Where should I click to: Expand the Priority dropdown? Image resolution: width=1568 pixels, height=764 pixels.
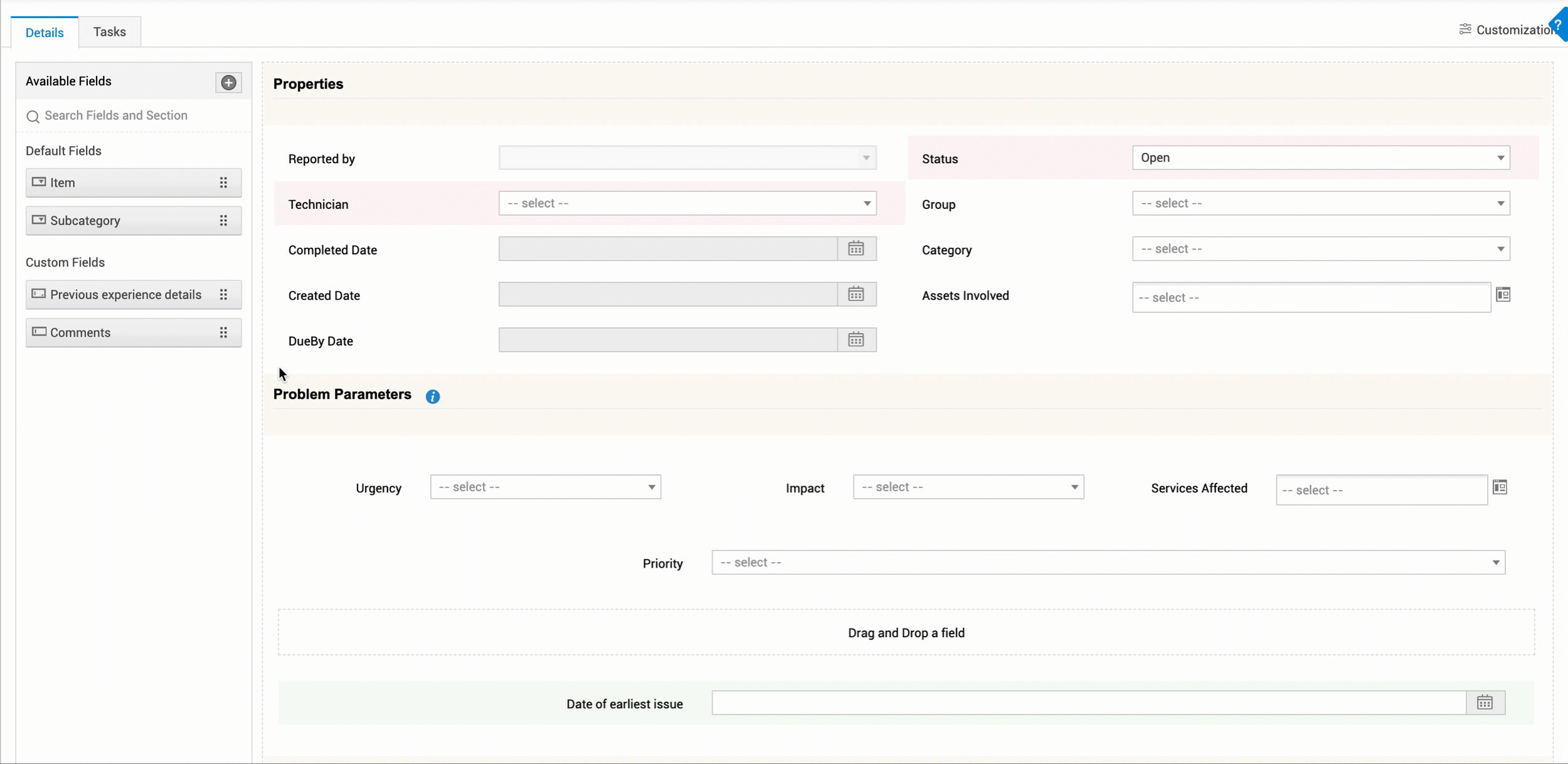point(1108,563)
